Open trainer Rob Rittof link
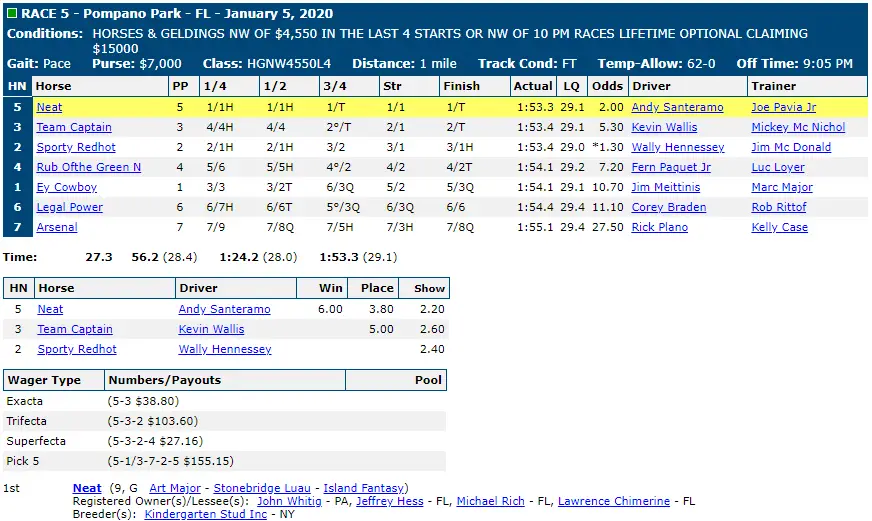This screenshot has width=872, height=521. [779, 207]
